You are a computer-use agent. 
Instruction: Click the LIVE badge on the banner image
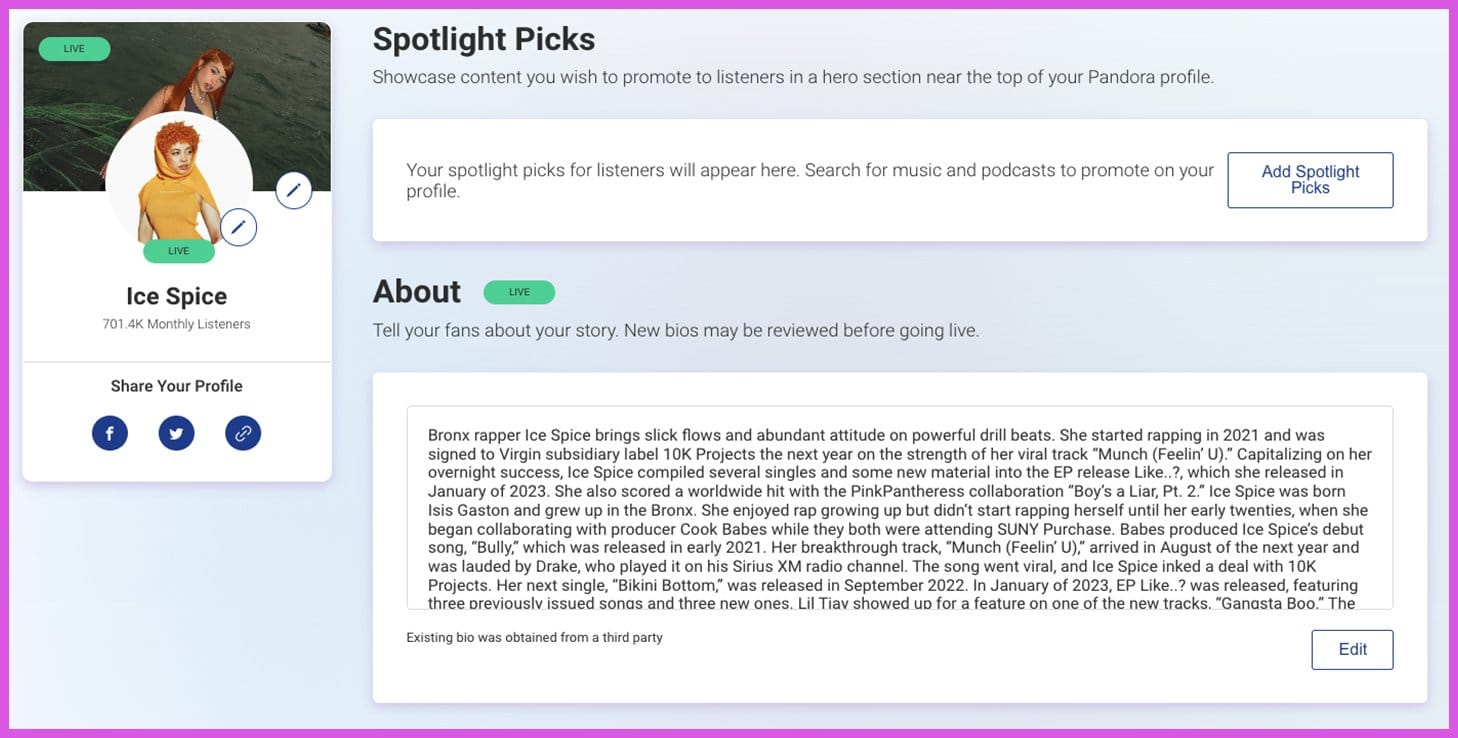click(x=73, y=47)
